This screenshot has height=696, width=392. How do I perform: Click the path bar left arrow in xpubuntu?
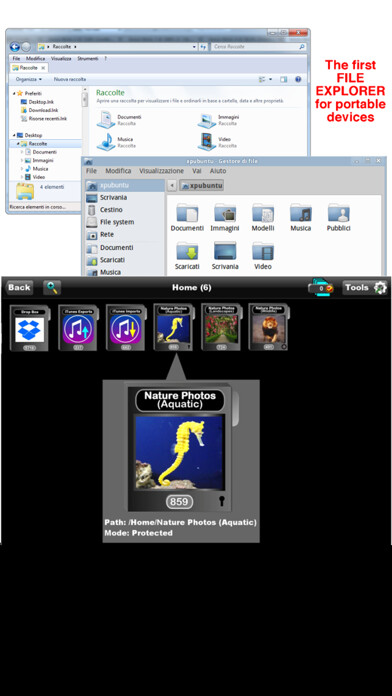pyautogui.click(x=172, y=186)
